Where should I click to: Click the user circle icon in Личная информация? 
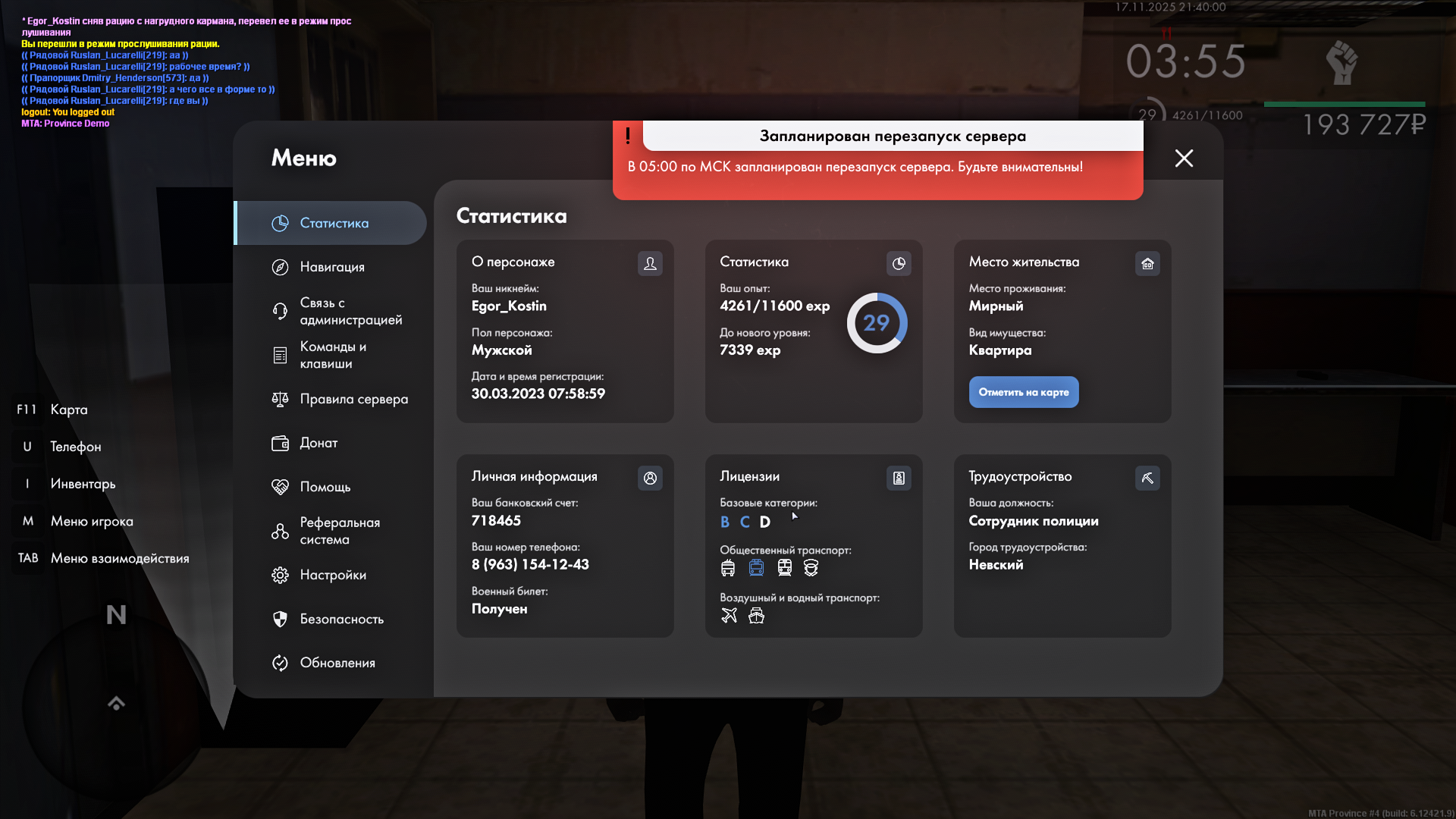(650, 478)
